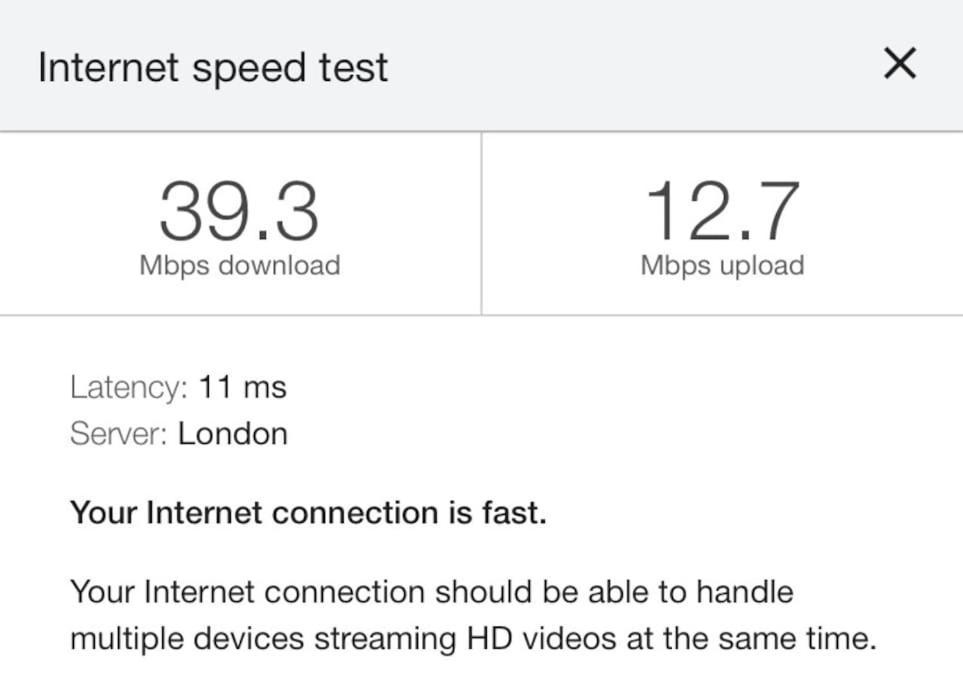The width and height of the screenshot is (963, 683).
Task: Click the "Mbps download" label
Action: point(240,266)
